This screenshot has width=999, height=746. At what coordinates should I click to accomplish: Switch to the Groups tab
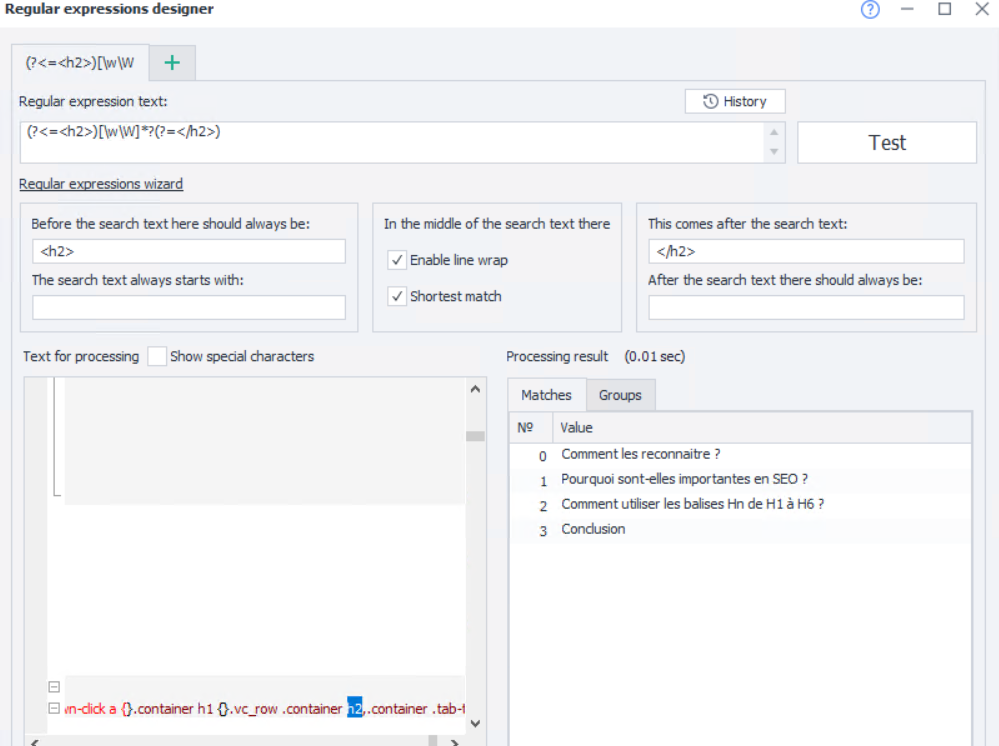coord(620,395)
